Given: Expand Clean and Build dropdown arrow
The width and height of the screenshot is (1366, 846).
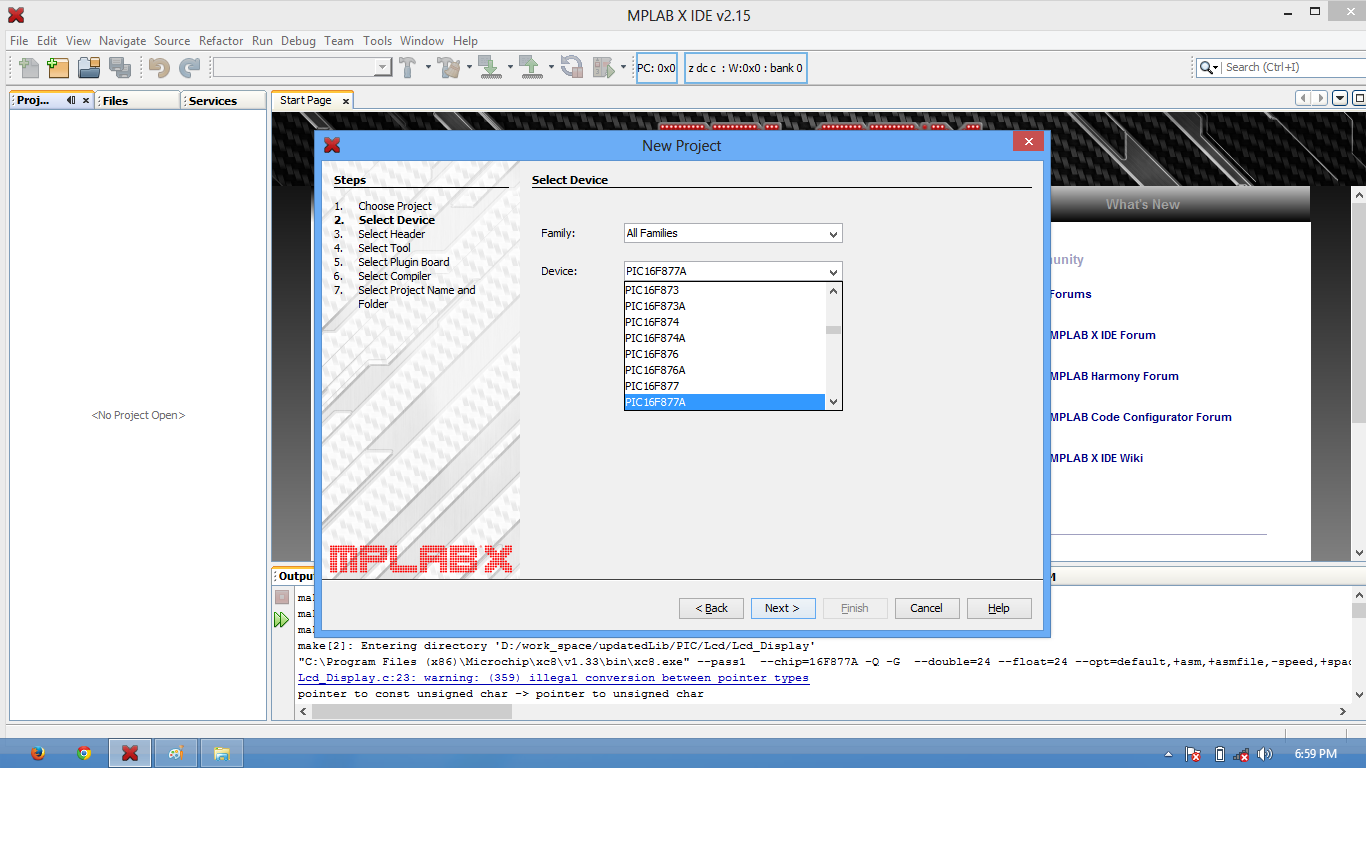Looking at the screenshot, I should pyautogui.click(x=469, y=68).
